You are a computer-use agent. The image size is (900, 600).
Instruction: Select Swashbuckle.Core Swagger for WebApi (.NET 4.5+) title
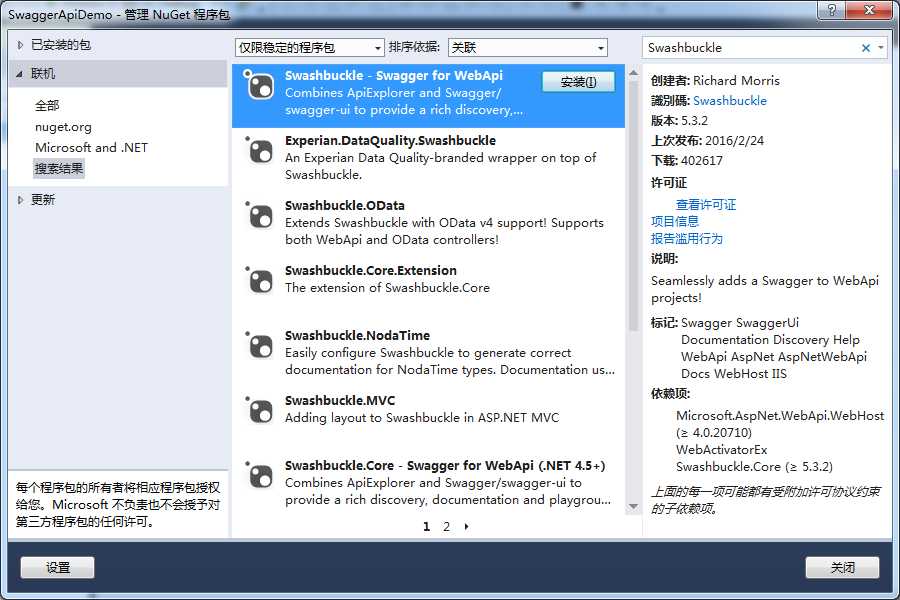pyautogui.click(x=445, y=466)
